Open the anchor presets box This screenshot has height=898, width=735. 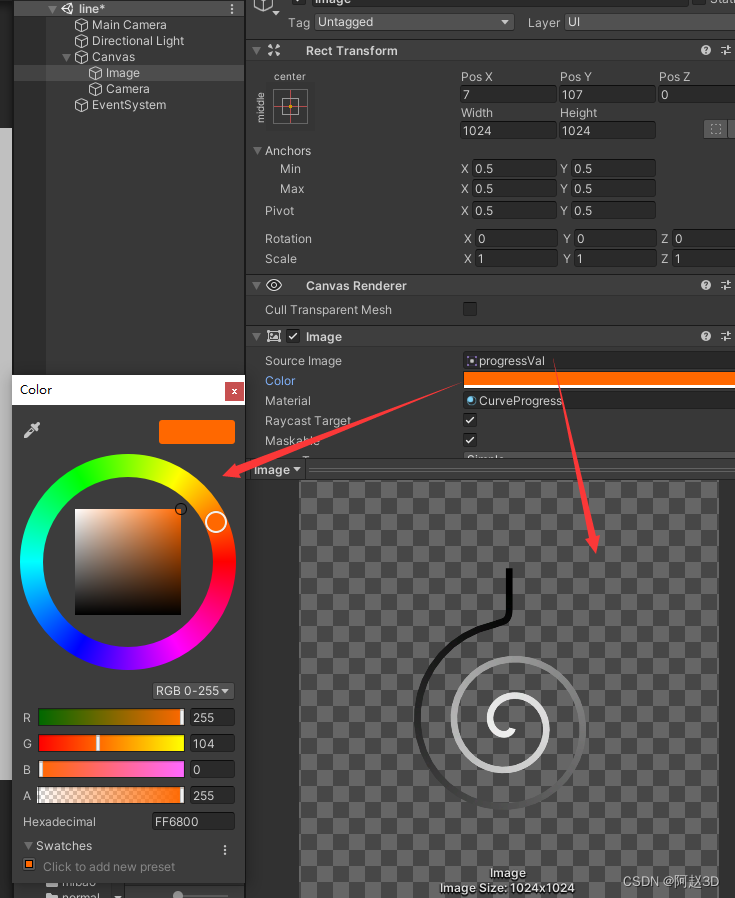(x=290, y=107)
